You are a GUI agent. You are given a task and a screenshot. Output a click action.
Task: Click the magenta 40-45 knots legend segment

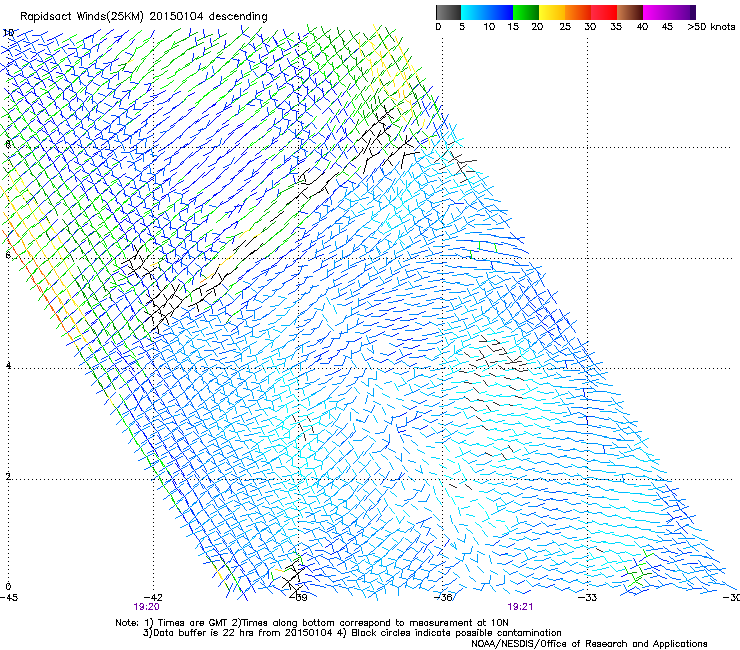pyautogui.click(x=656, y=12)
